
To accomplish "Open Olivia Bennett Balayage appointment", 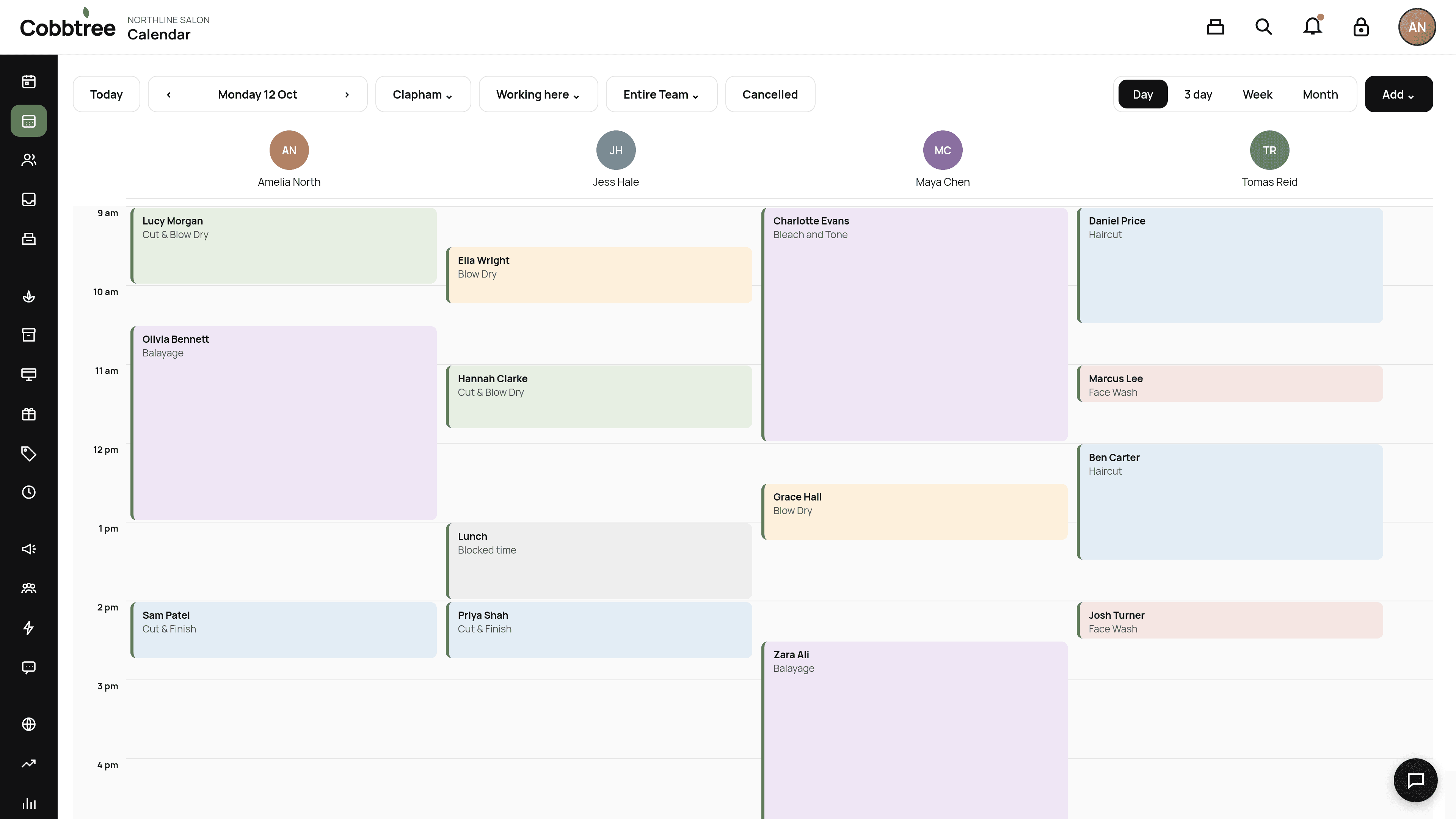I will [x=284, y=423].
